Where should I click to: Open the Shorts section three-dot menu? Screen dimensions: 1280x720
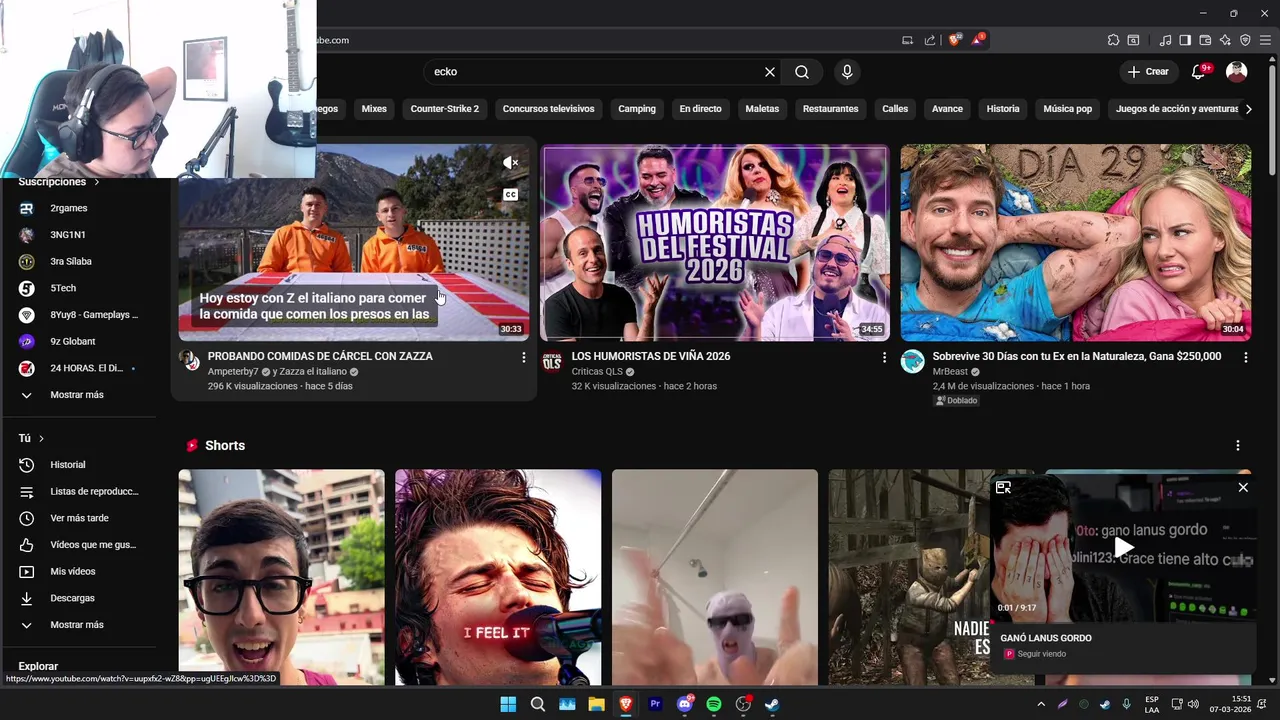(1237, 446)
